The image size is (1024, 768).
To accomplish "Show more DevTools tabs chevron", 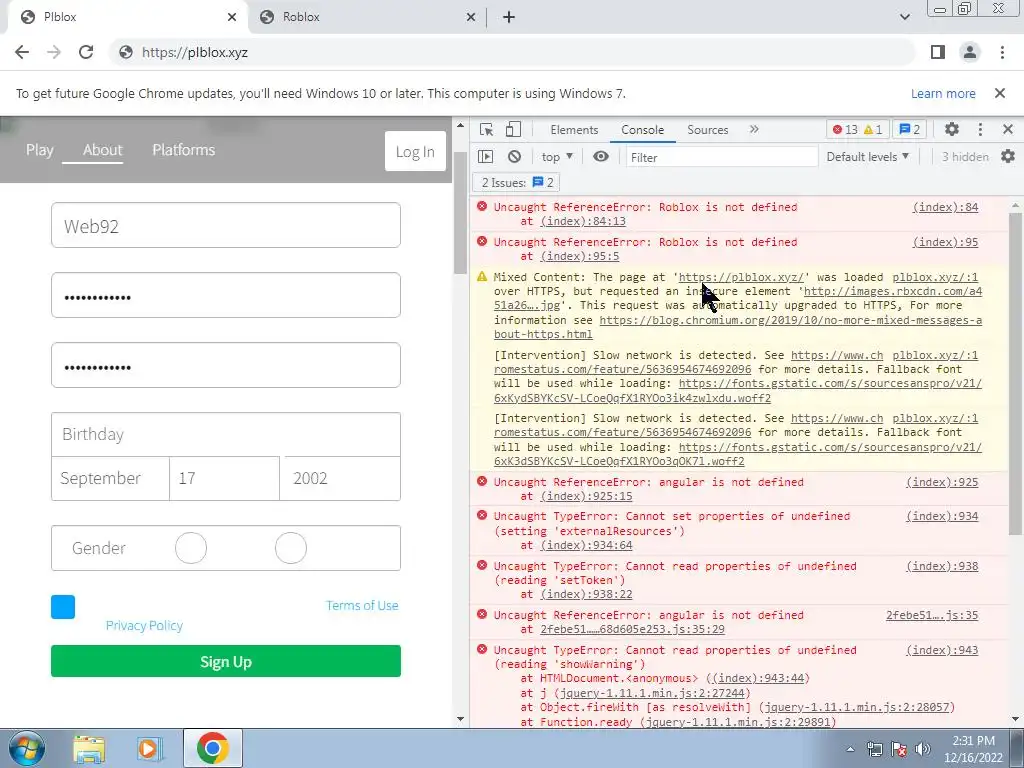I will (x=754, y=129).
